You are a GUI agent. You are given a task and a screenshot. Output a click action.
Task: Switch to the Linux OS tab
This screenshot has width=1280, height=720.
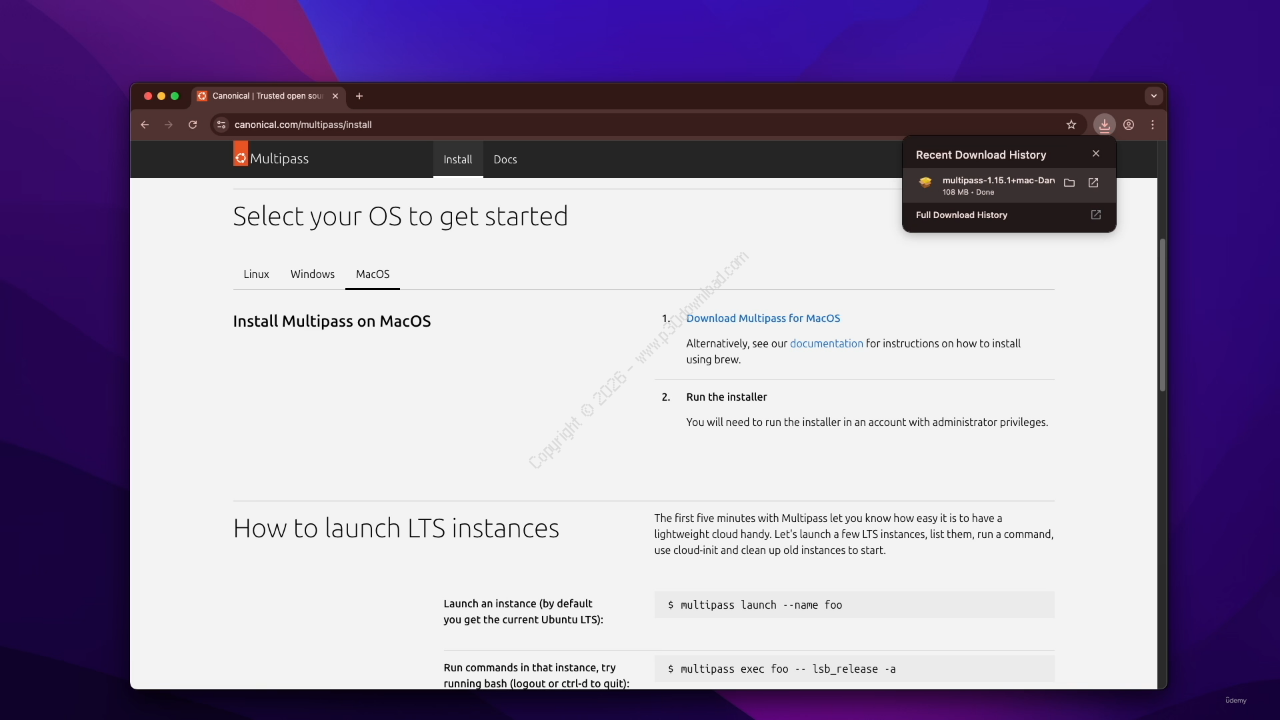(x=256, y=274)
